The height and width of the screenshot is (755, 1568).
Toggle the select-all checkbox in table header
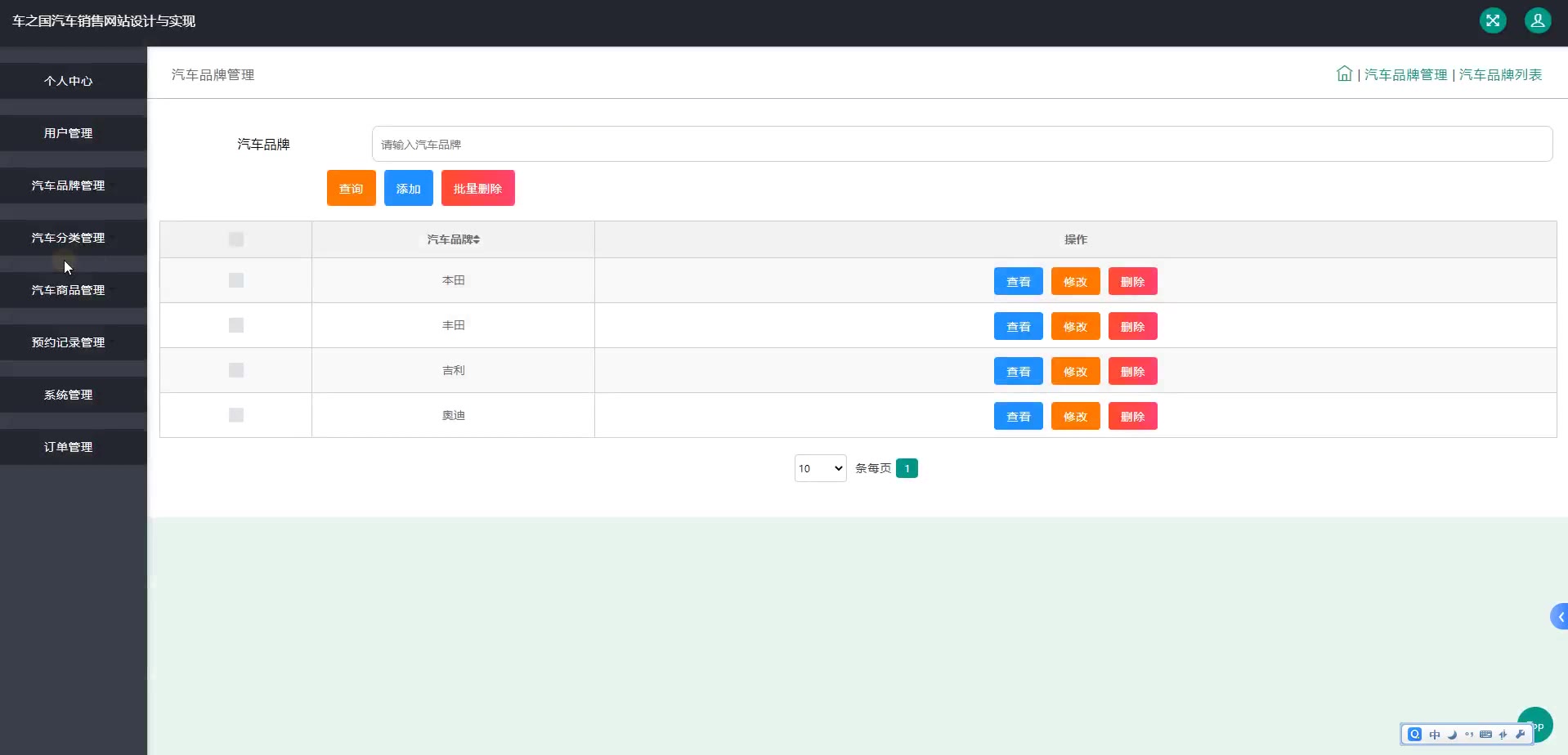tap(236, 239)
